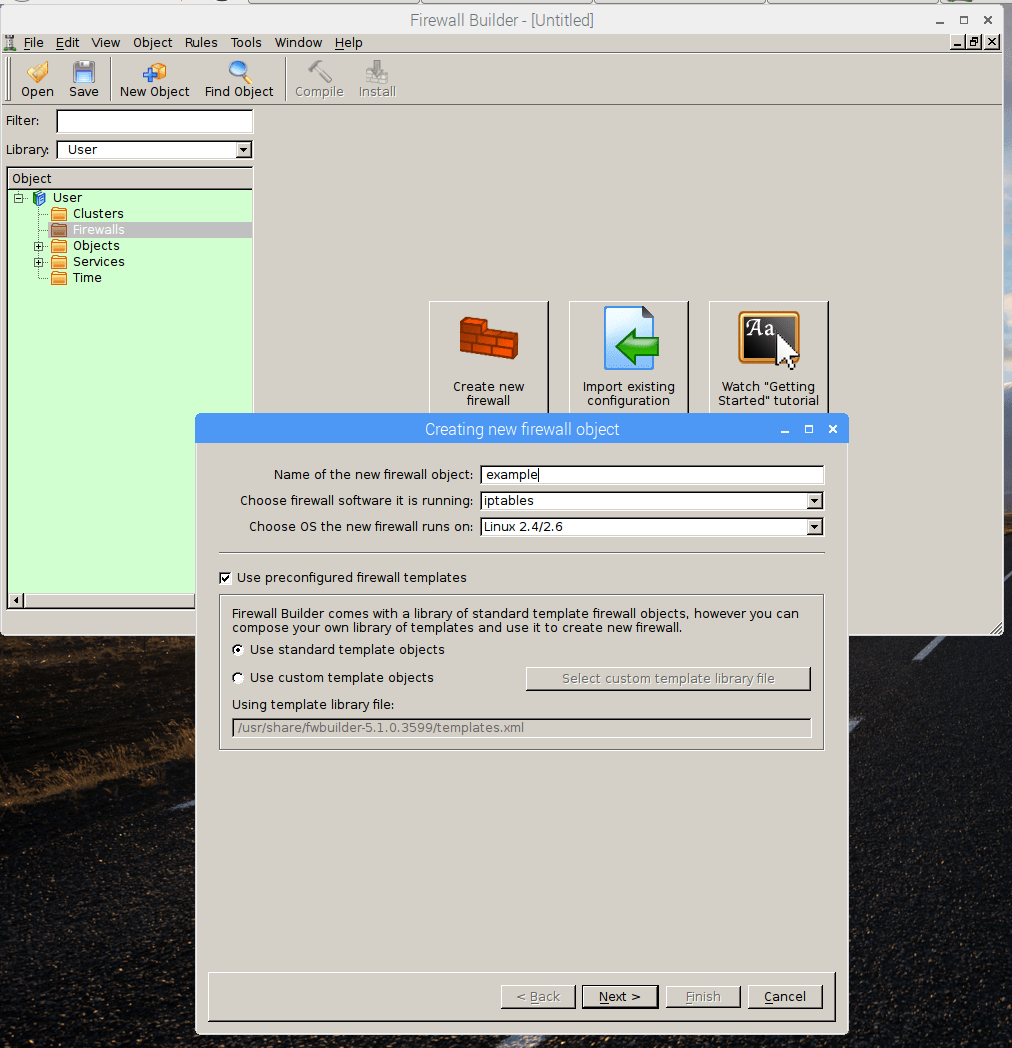Click the Cancel button in the dialog
1012x1048 pixels.
(x=785, y=997)
